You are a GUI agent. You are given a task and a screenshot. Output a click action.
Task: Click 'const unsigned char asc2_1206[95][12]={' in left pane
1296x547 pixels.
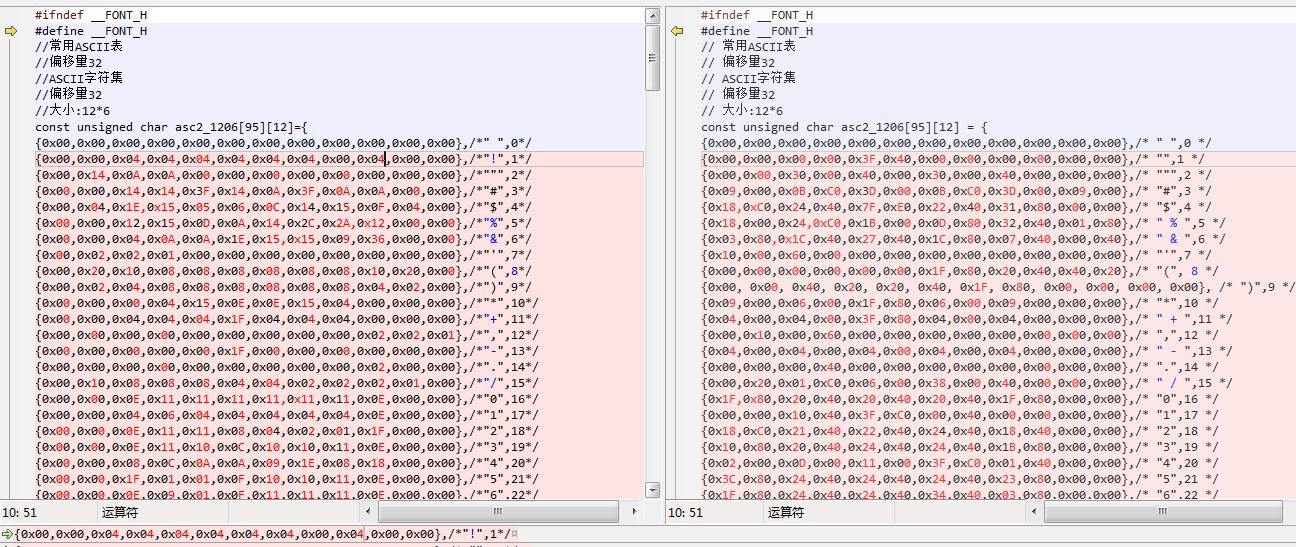coord(171,127)
